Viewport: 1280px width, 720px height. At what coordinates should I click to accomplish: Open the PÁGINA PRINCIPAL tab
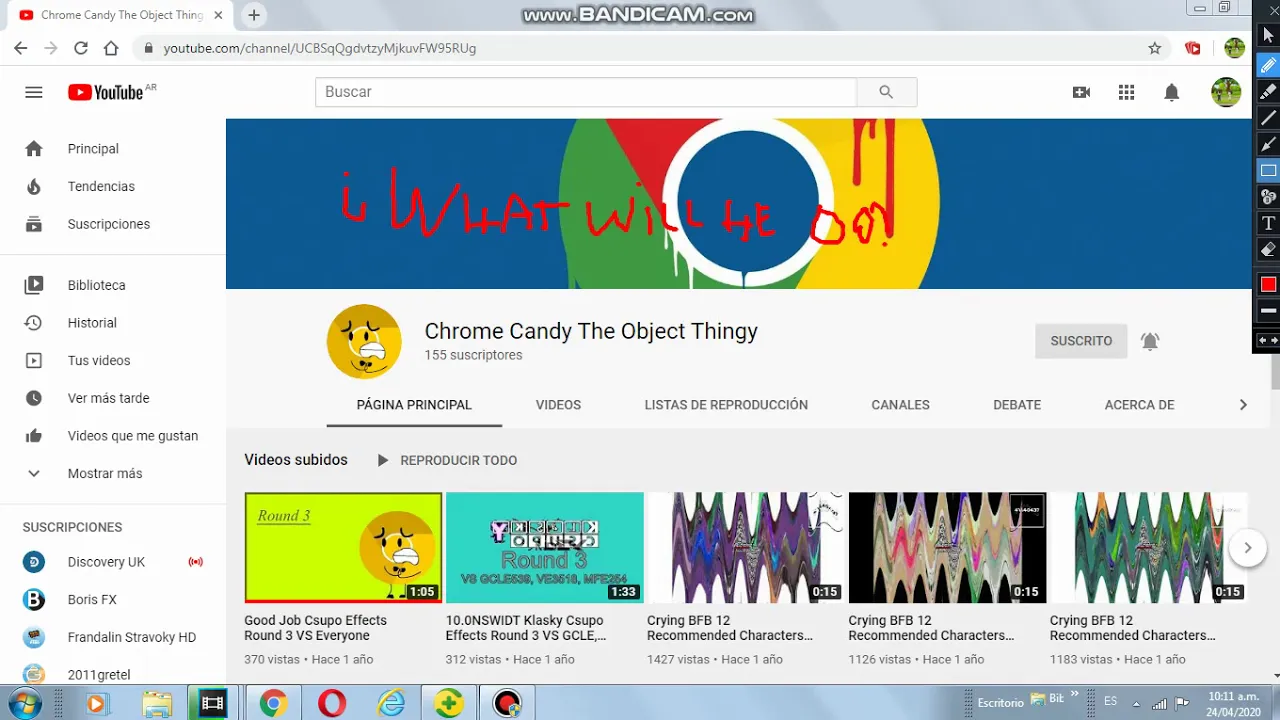(414, 405)
